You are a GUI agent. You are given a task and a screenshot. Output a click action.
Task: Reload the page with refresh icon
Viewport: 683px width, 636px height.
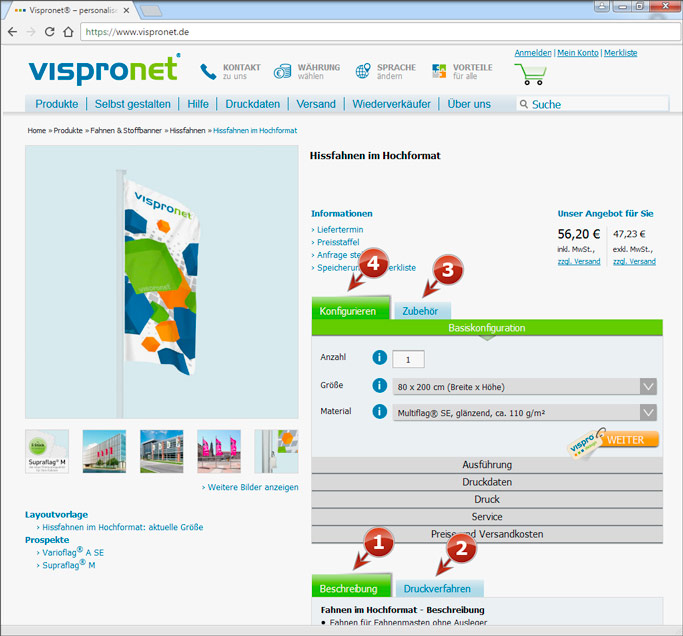[50, 32]
